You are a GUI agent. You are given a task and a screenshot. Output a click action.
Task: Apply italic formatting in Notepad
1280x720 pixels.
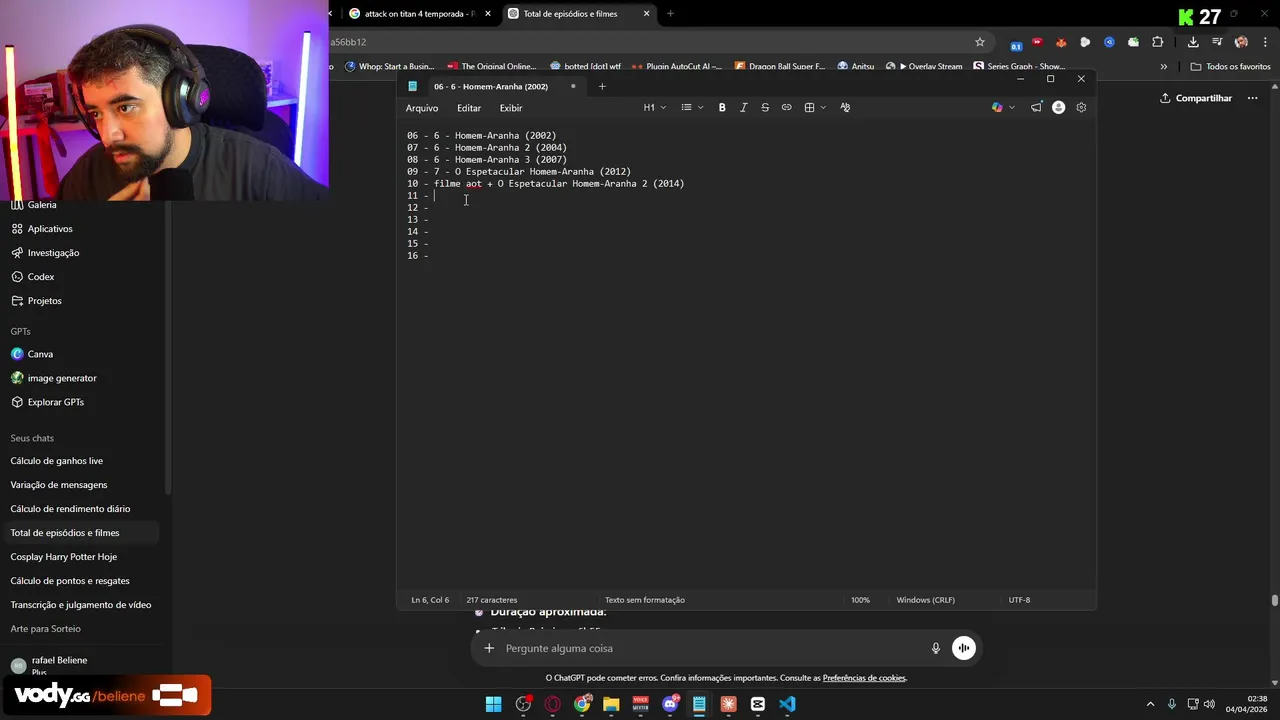743,108
